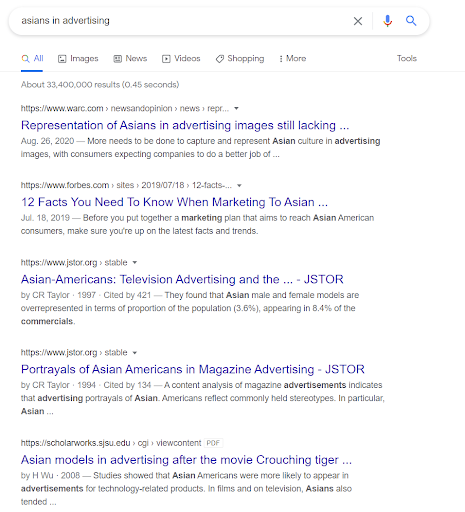Click into the search field containing "asians in advertising"
This screenshot has height=512, width=465.
pyautogui.click(x=180, y=21)
